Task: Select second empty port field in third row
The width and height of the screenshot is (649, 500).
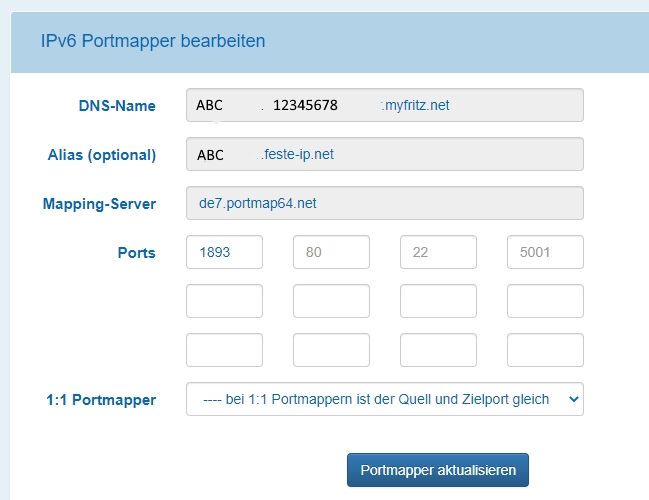Action: 331,350
